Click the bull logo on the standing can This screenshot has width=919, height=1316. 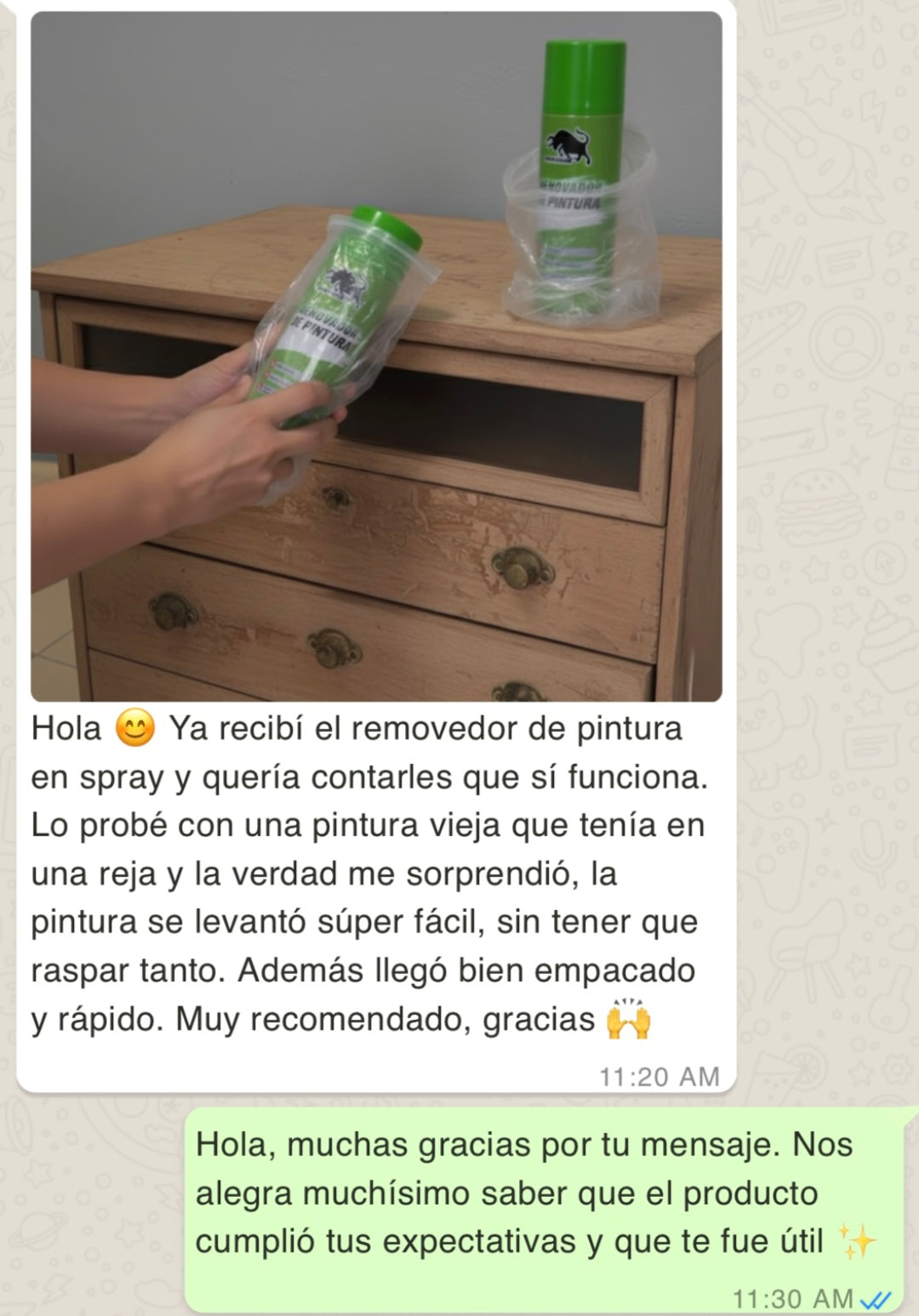[x=568, y=147]
